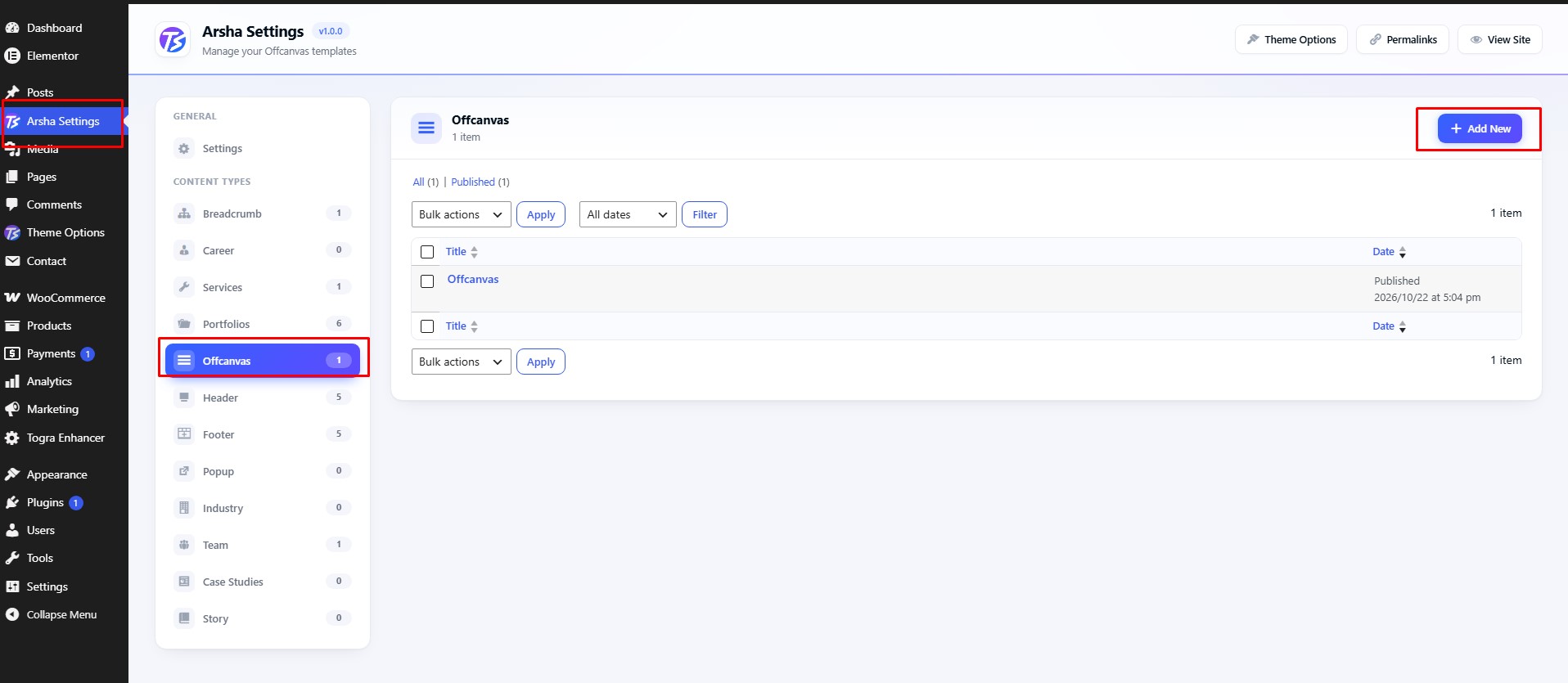Check the select-all box in table header
This screenshot has width=1568, height=683.
427,252
